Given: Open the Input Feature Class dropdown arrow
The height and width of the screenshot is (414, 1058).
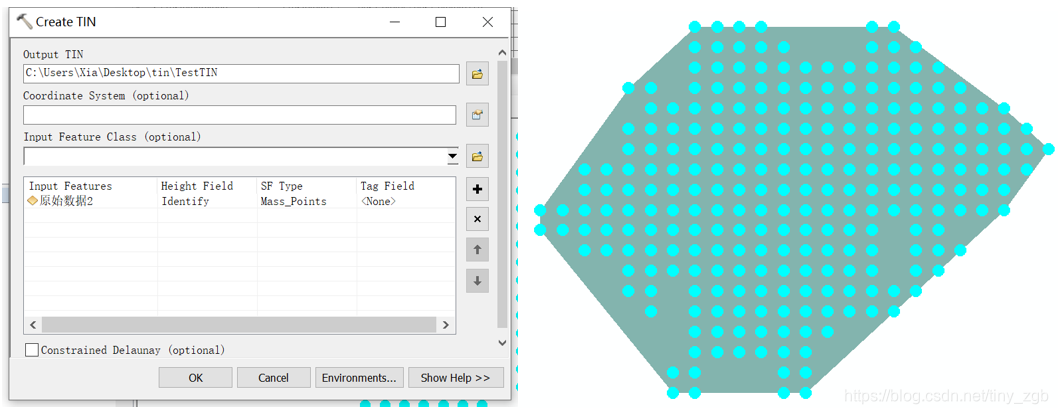Looking at the screenshot, I should pyautogui.click(x=452, y=156).
